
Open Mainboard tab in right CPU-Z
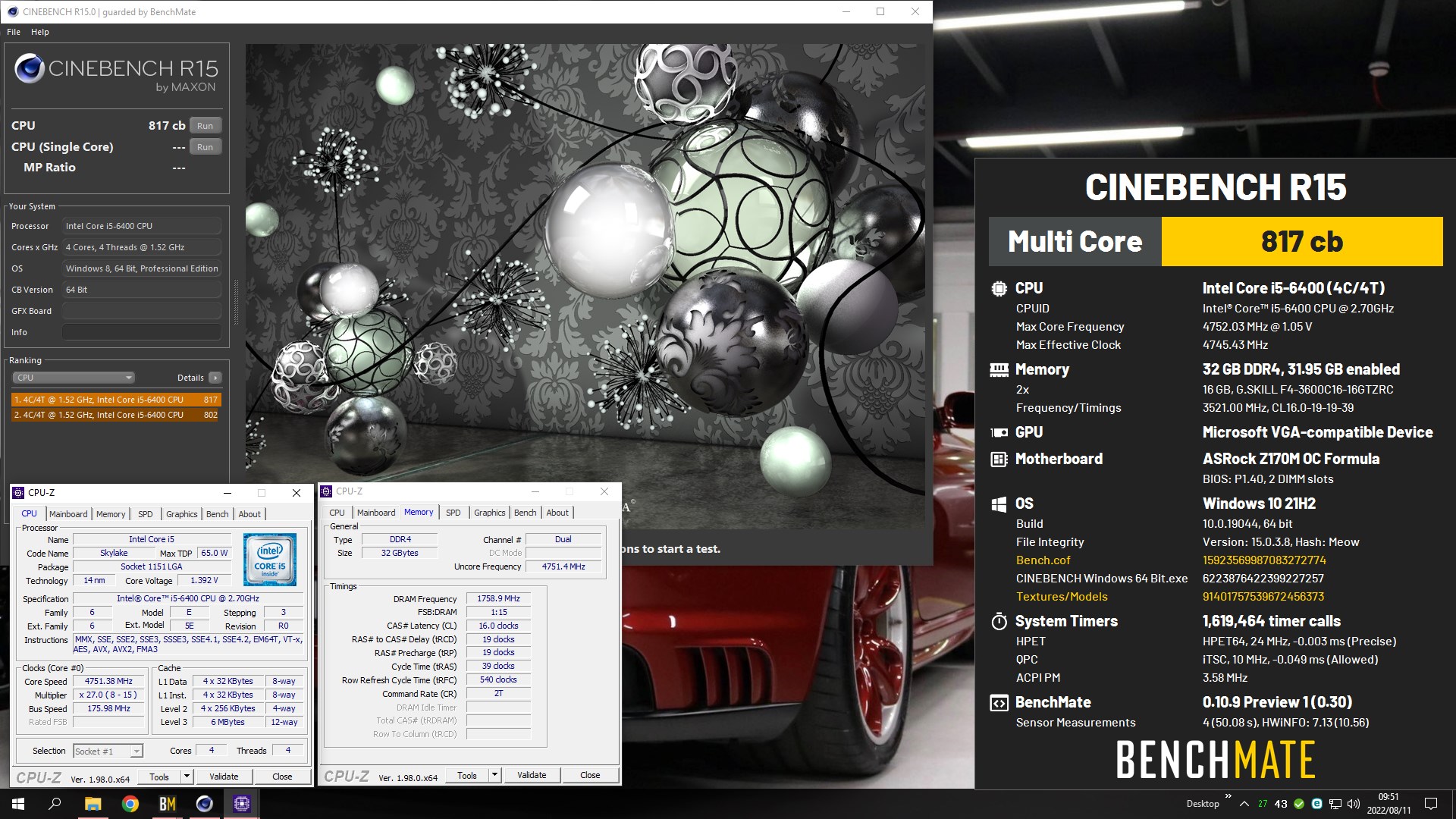(x=376, y=513)
